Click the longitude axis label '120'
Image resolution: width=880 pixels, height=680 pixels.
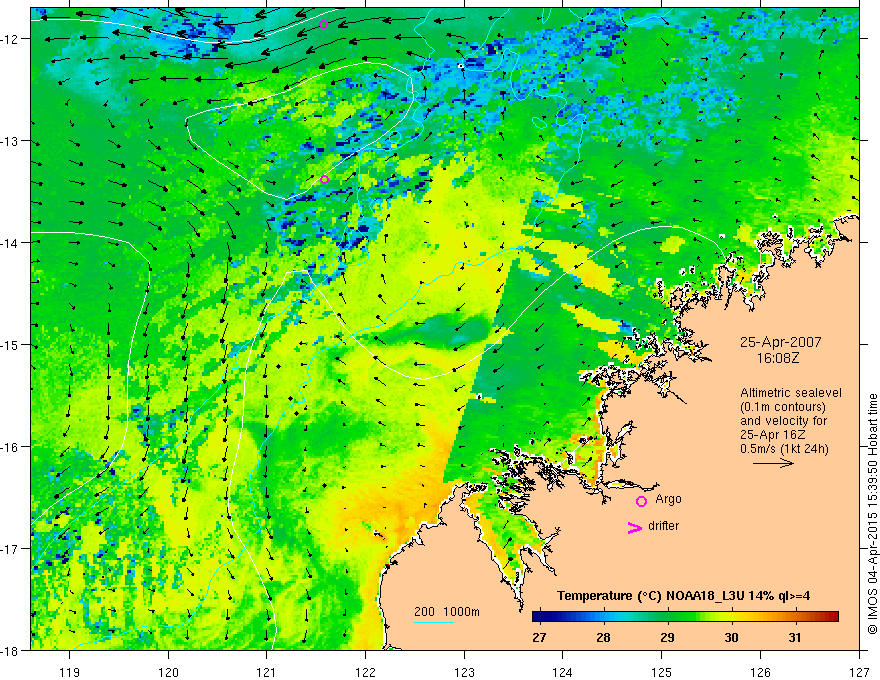coord(168,672)
